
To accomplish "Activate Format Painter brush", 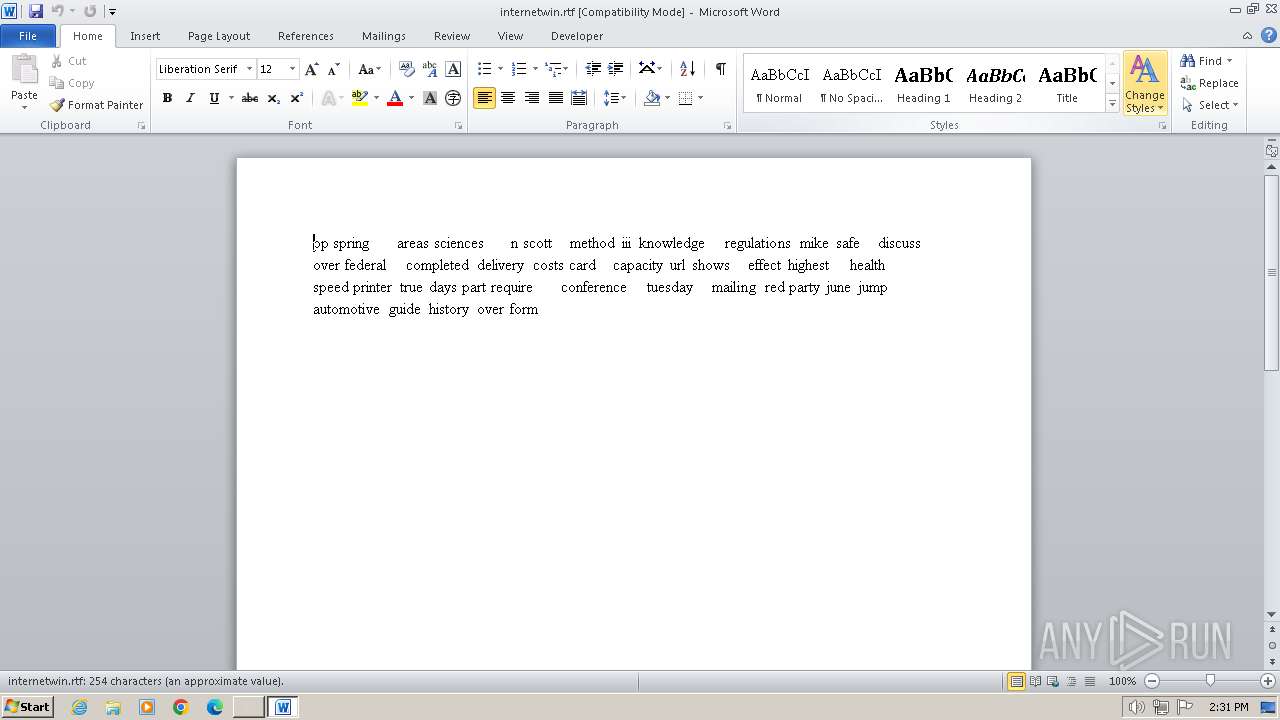I will (96, 105).
